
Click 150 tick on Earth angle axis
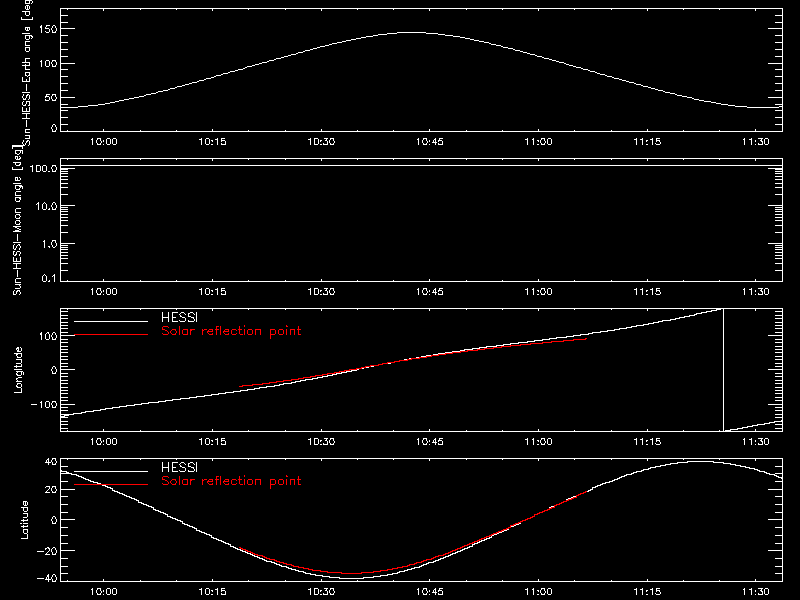tap(49, 29)
